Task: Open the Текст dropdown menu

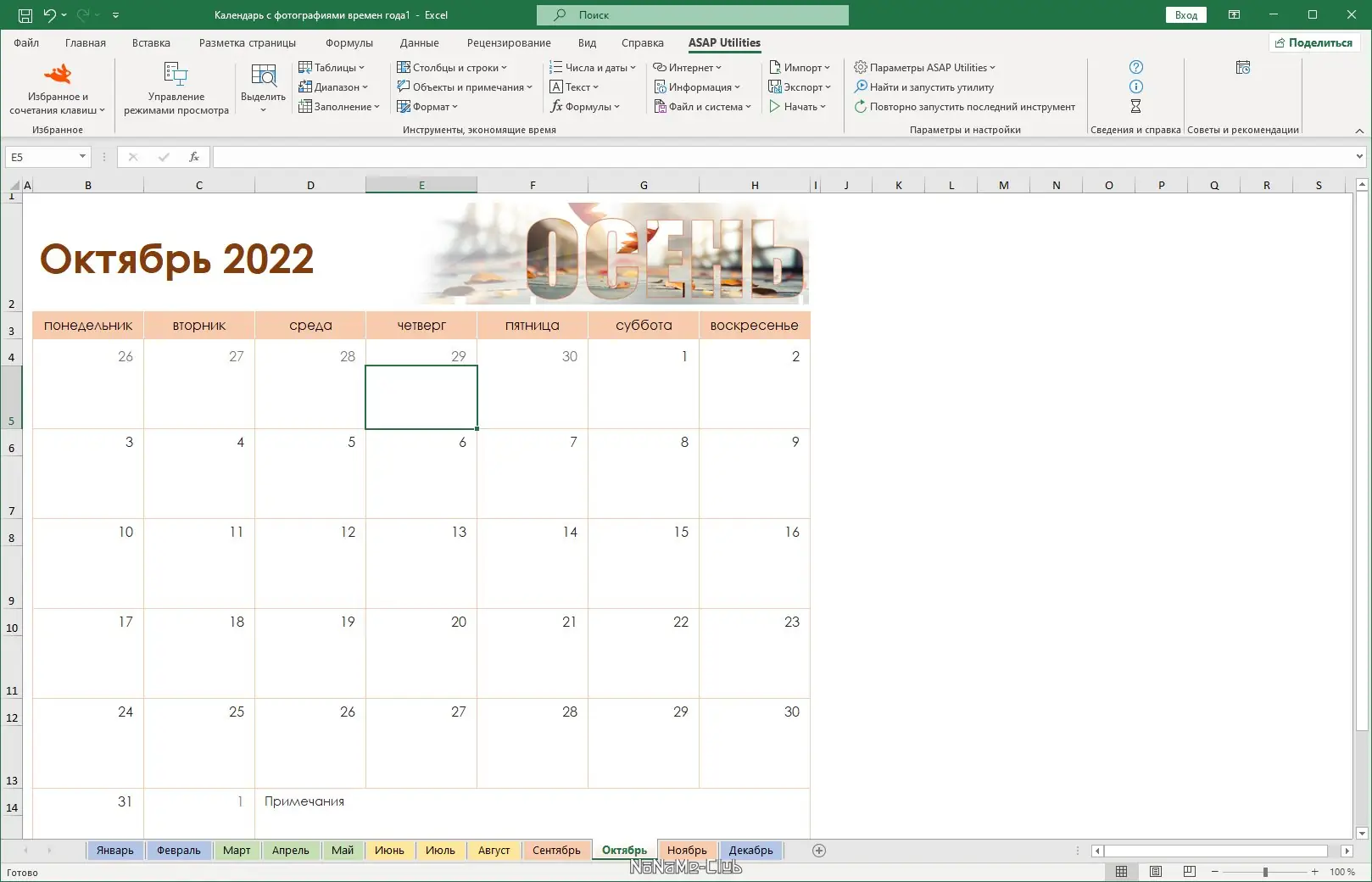Action: (x=574, y=87)
